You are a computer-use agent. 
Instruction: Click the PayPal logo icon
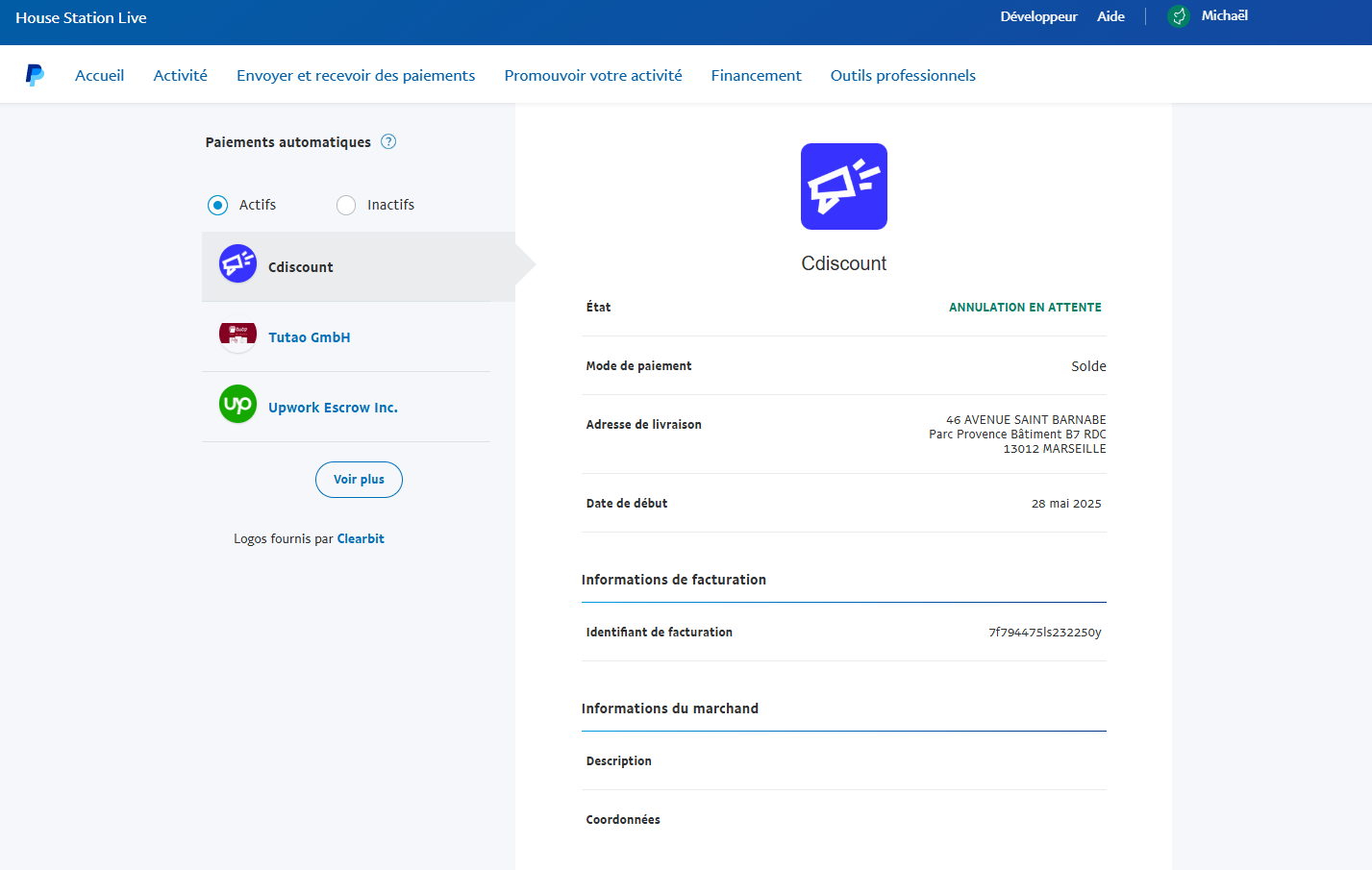click(x=35, y=75)
